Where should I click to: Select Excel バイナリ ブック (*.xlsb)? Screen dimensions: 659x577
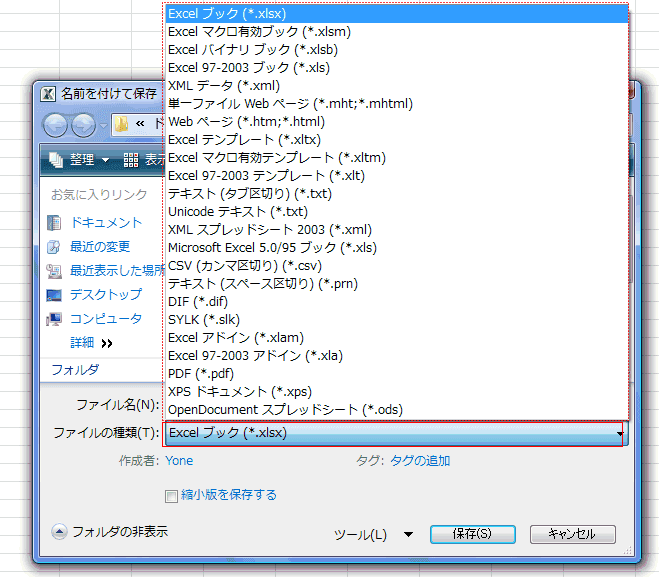point(395,50)
